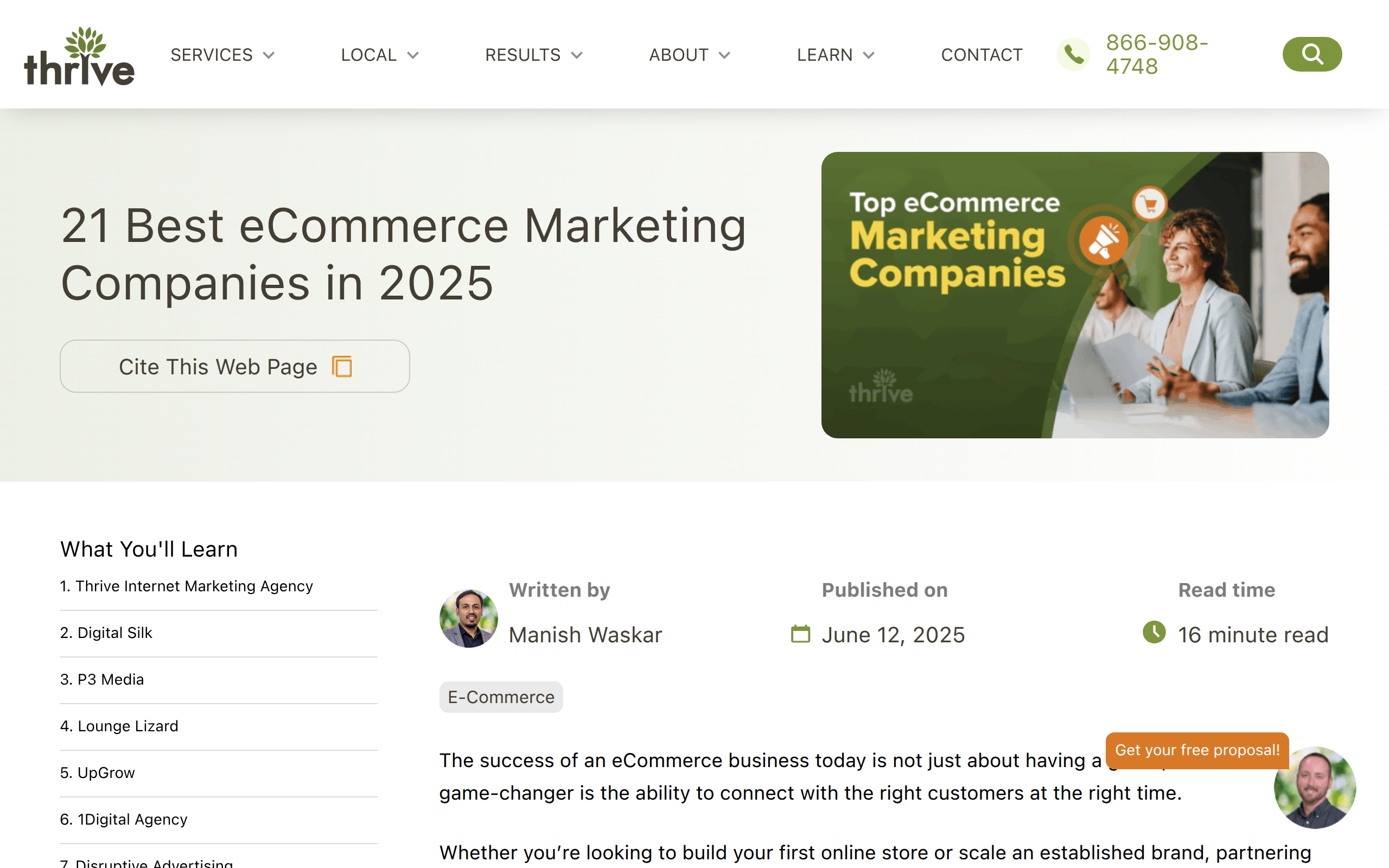The height and width of the screenshot is (868, 1389).
Task: Open chat via the proposal avatar
Action: (x=1314, y=788)
